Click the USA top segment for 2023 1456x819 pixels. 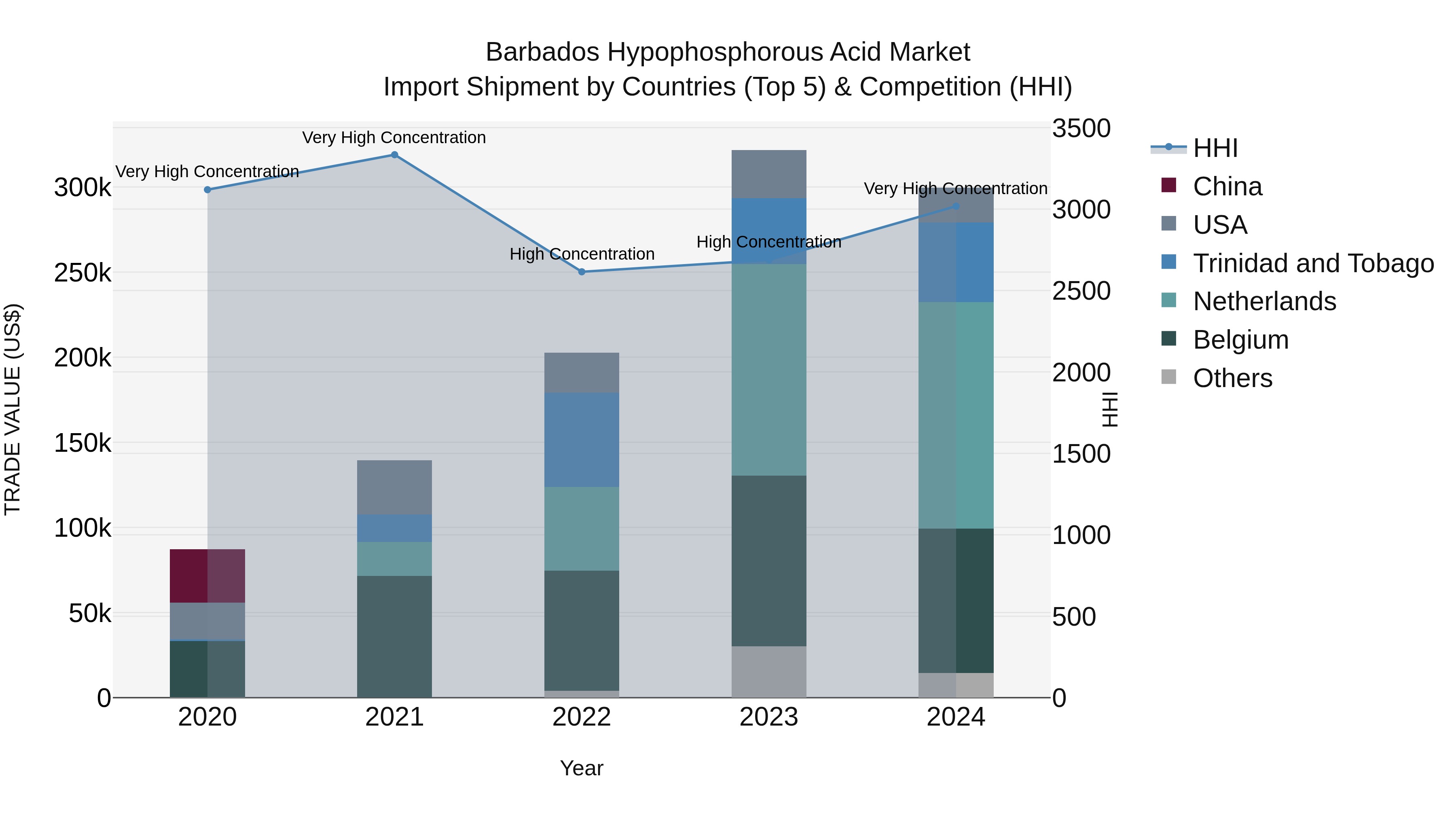click(769, 174)
